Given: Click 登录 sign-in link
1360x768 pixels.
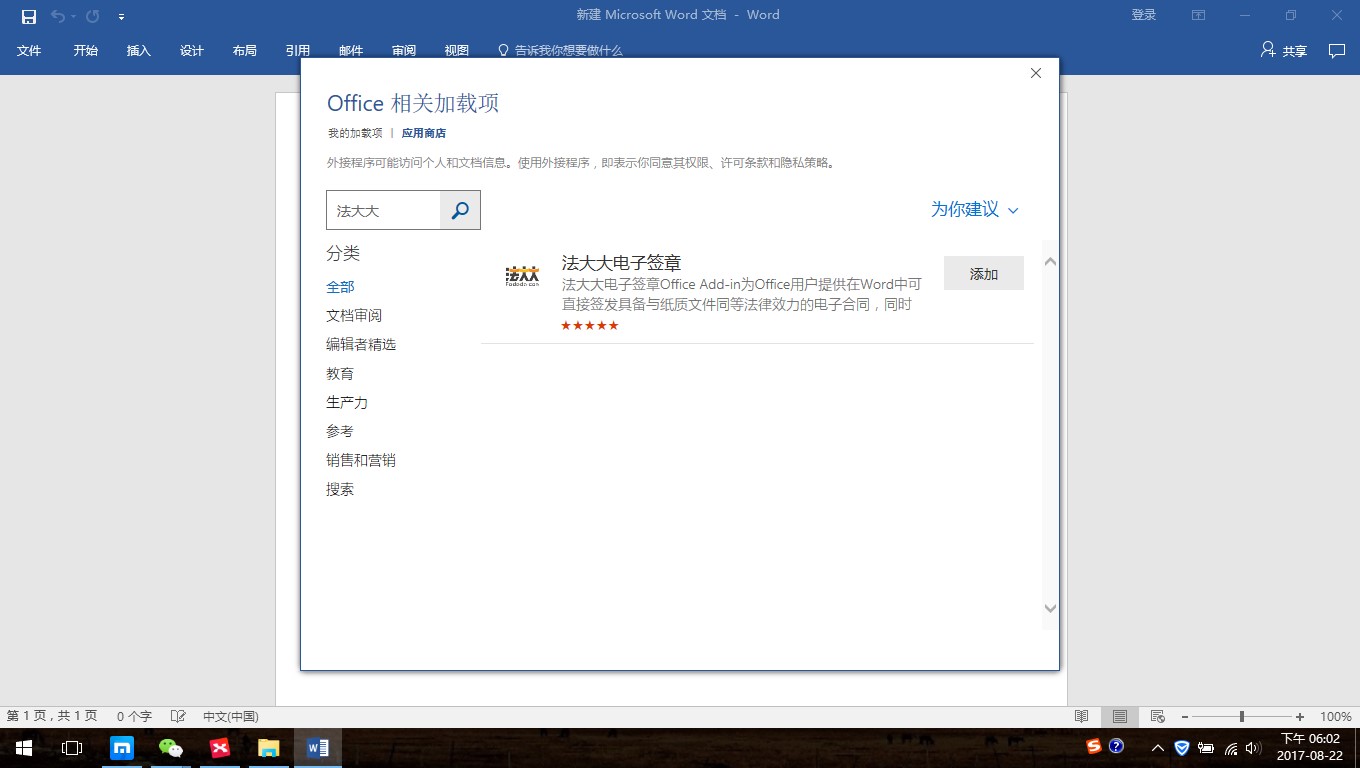Looking at the screenshot, I should pos(1144,15).
